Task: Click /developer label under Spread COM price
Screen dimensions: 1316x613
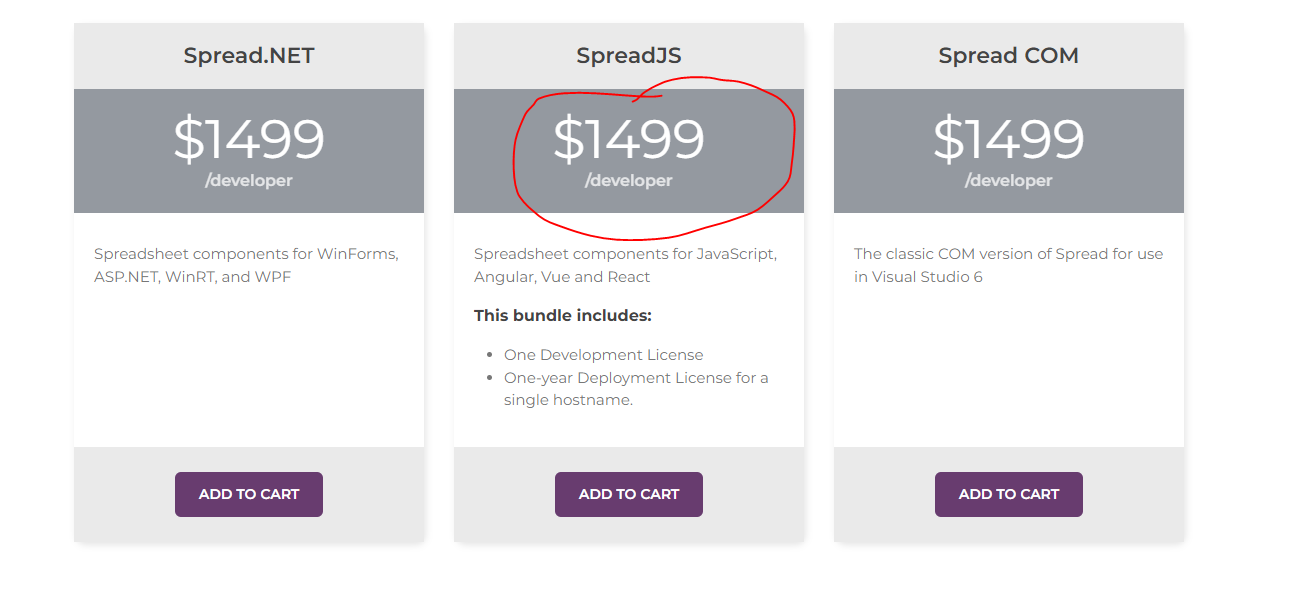Action: tap(1009, 181)
